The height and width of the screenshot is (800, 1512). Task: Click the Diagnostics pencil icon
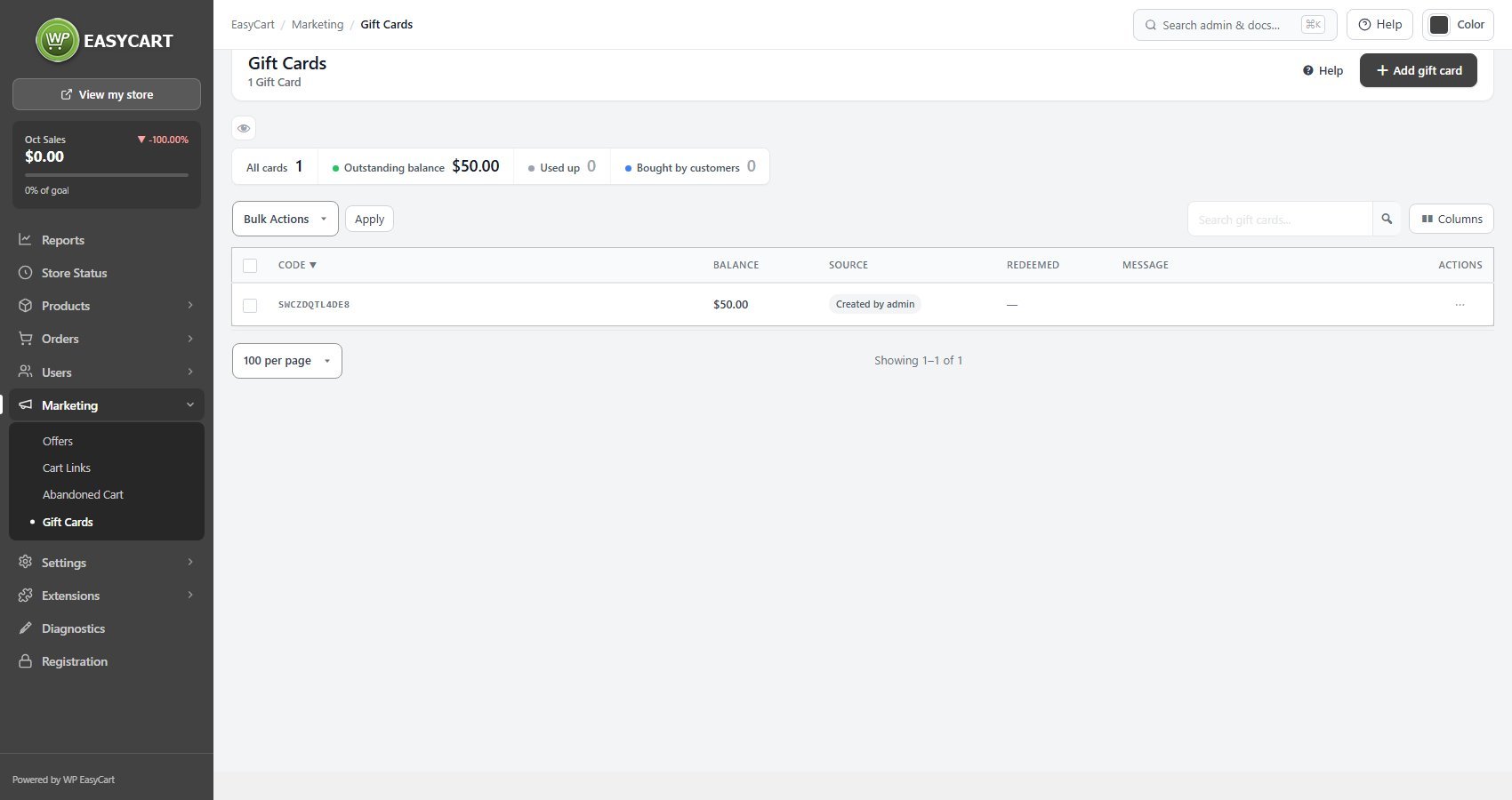[26, 628]
